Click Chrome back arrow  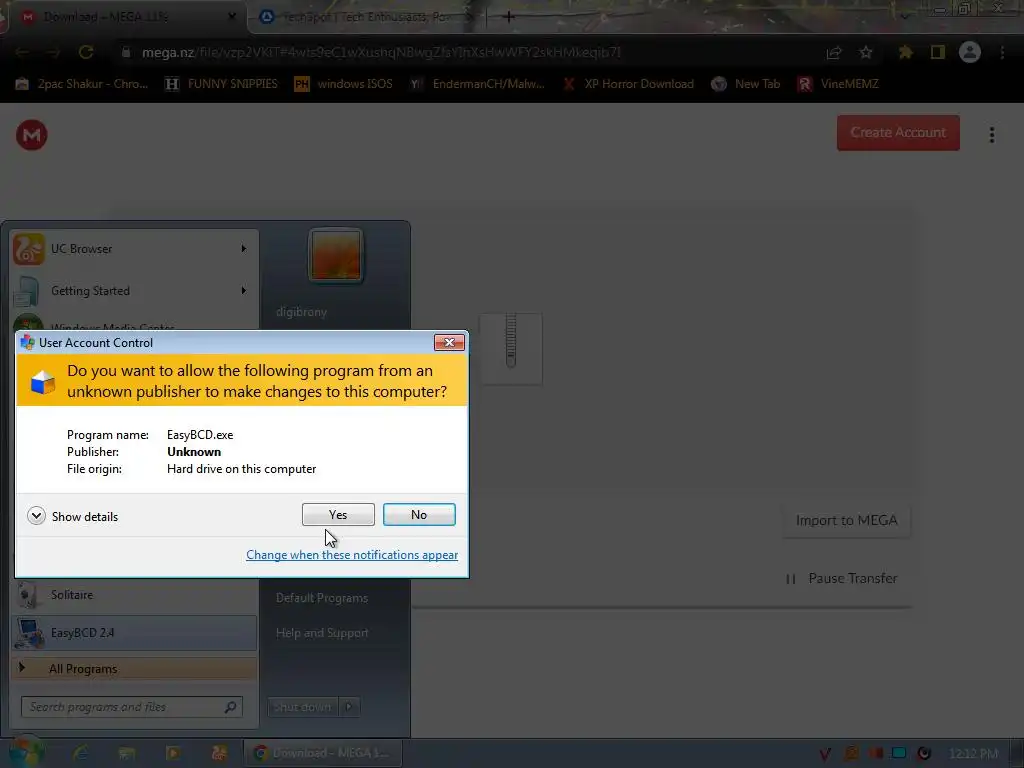coord(22,52)
